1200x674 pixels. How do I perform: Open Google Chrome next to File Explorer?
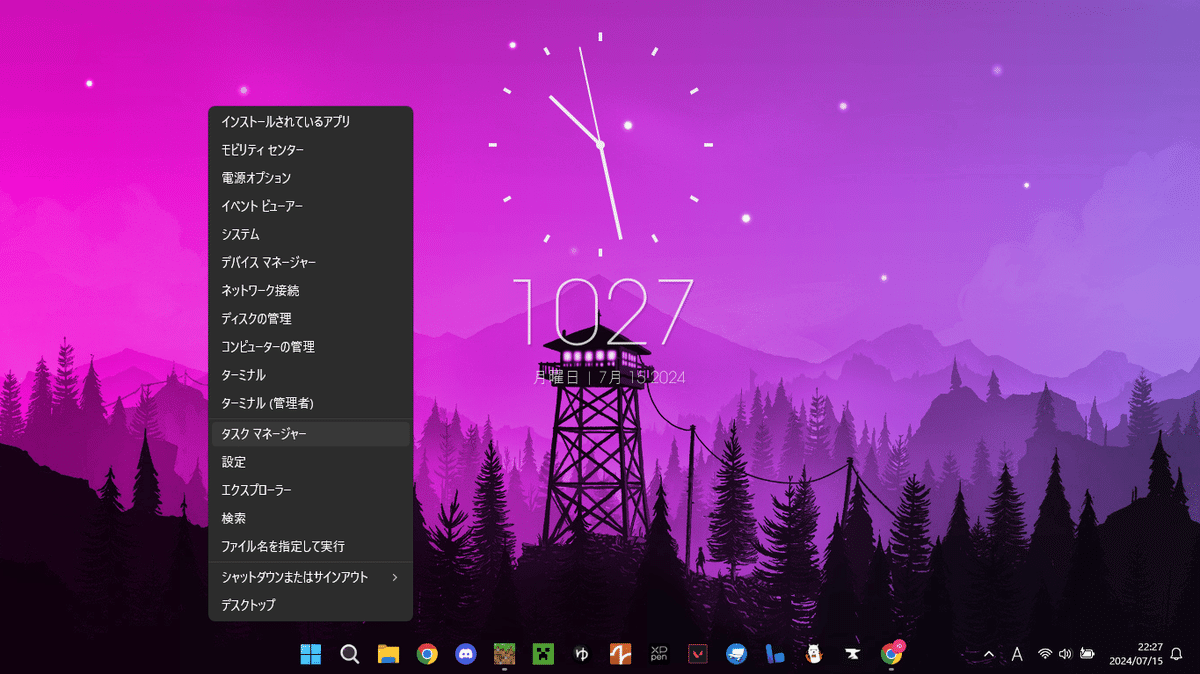coord(427,654)
